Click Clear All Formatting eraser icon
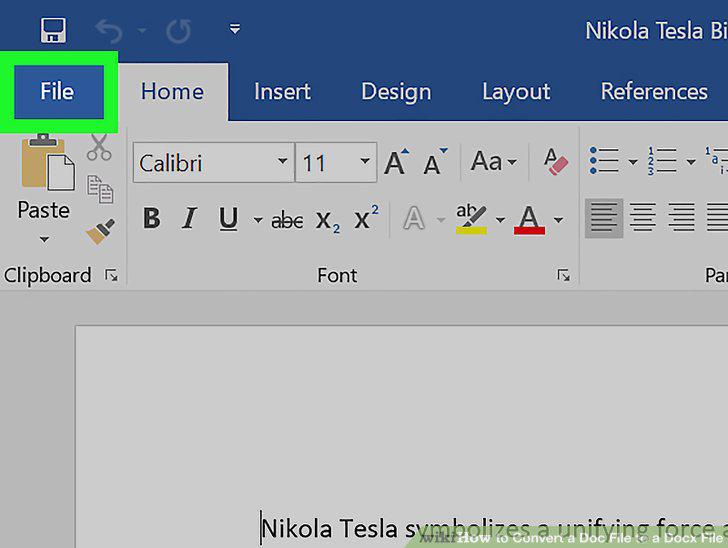This screenshot has width=728, height=548. 555,161
